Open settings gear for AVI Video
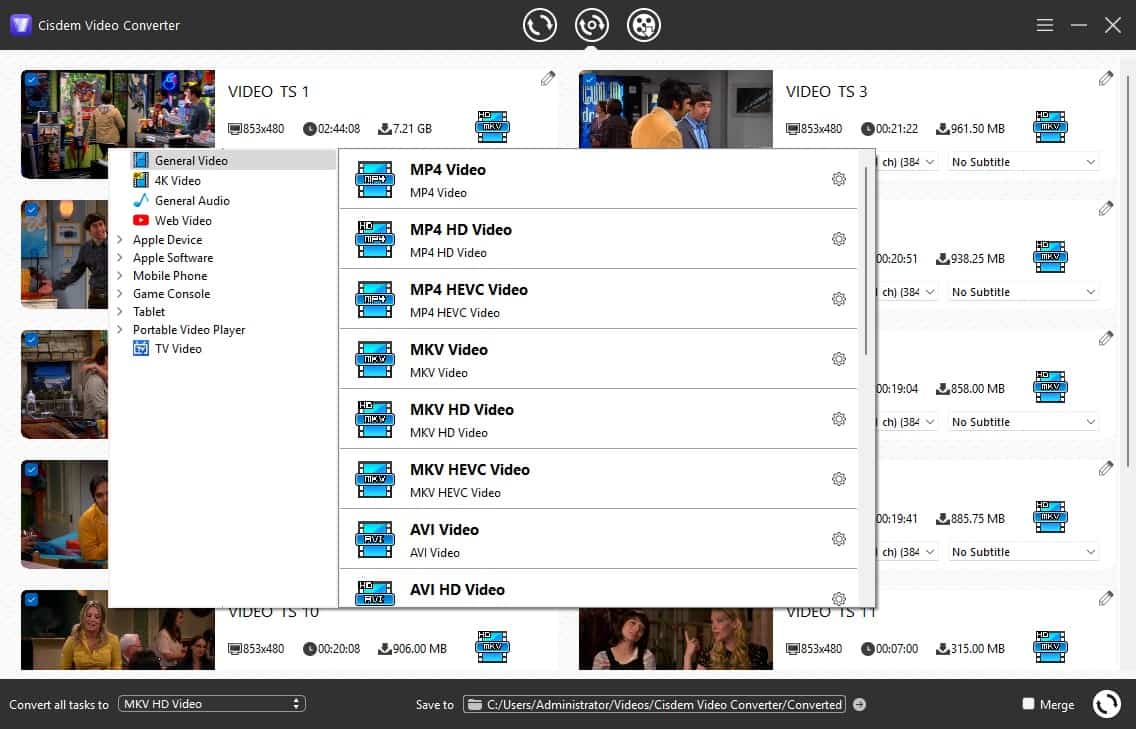1136x729 pixels. pos(839,539)
